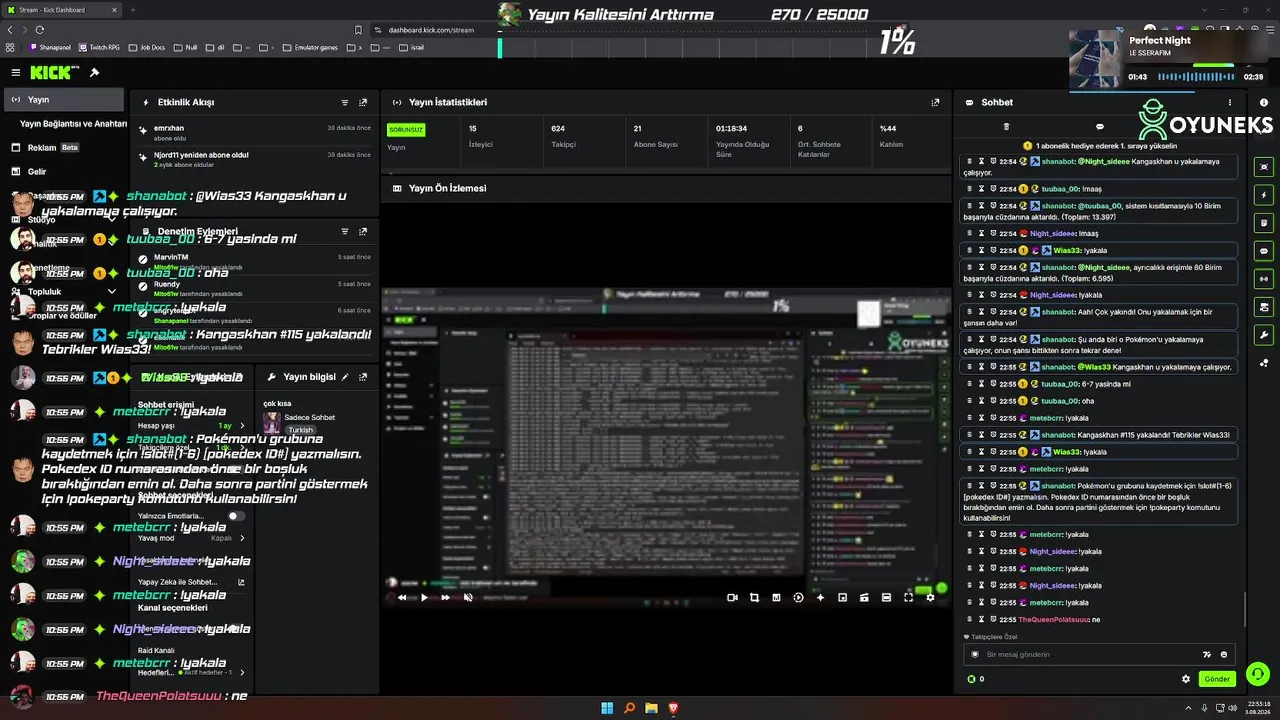Open File Explorer from taskbar
The image size is (1280, 720).
(x=651, y=708)
